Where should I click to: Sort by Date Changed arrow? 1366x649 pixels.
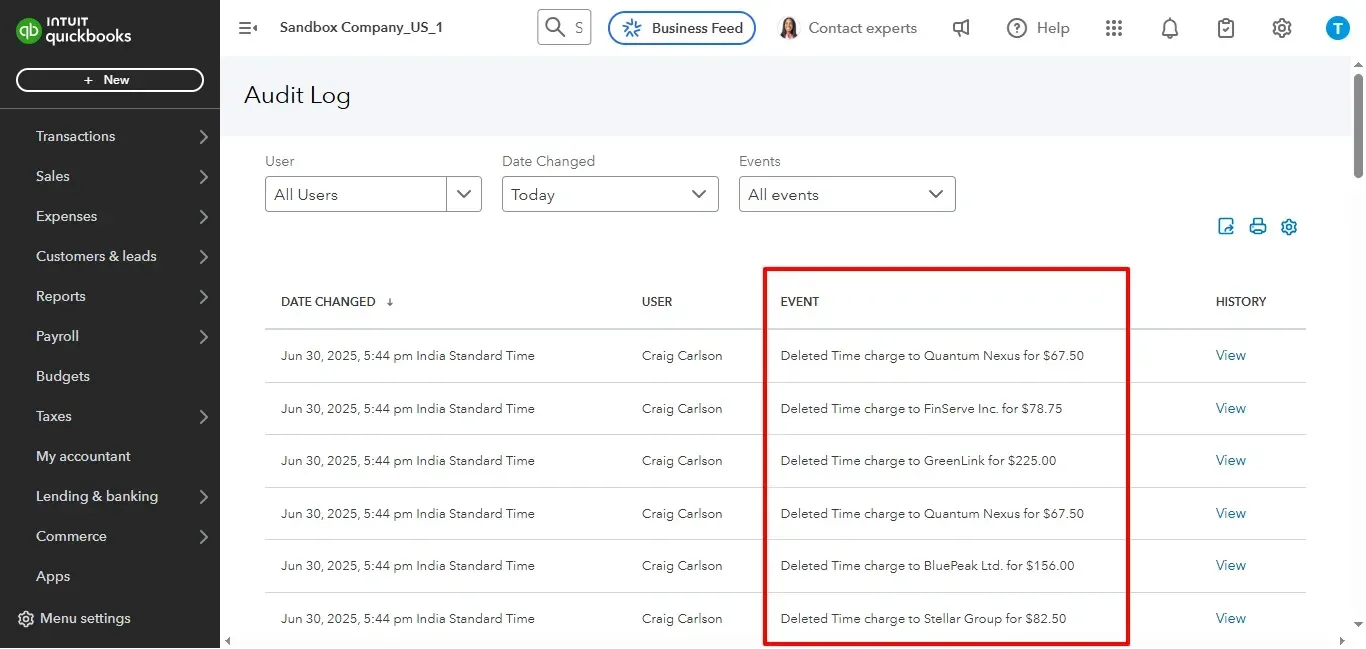click(390, 301)
